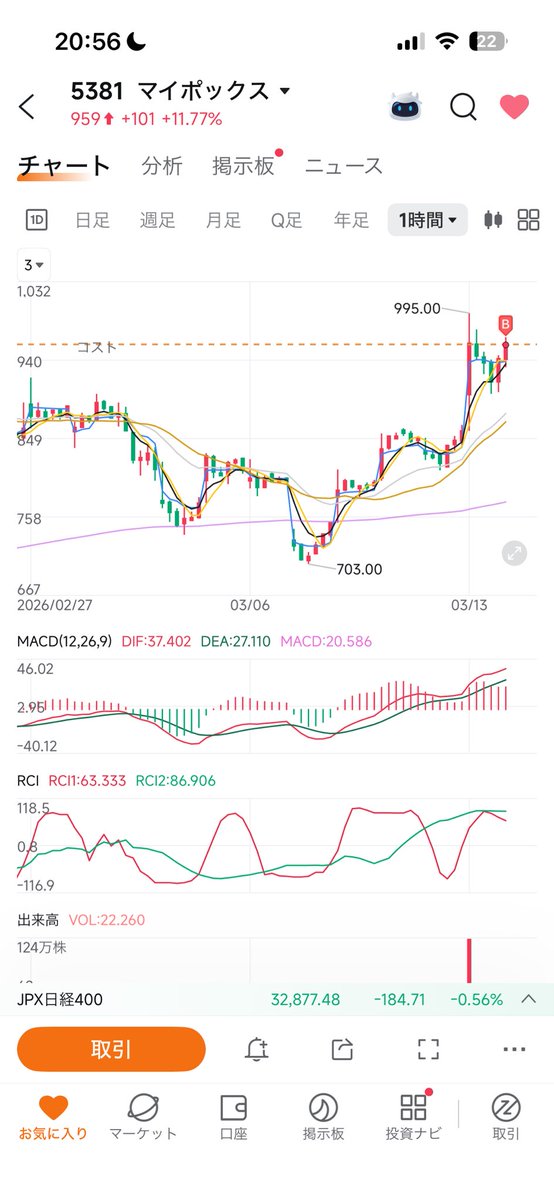This screenshot has height=1200, width=554.
Task: Set a price alert with the bell icon
Action: 257,1049
